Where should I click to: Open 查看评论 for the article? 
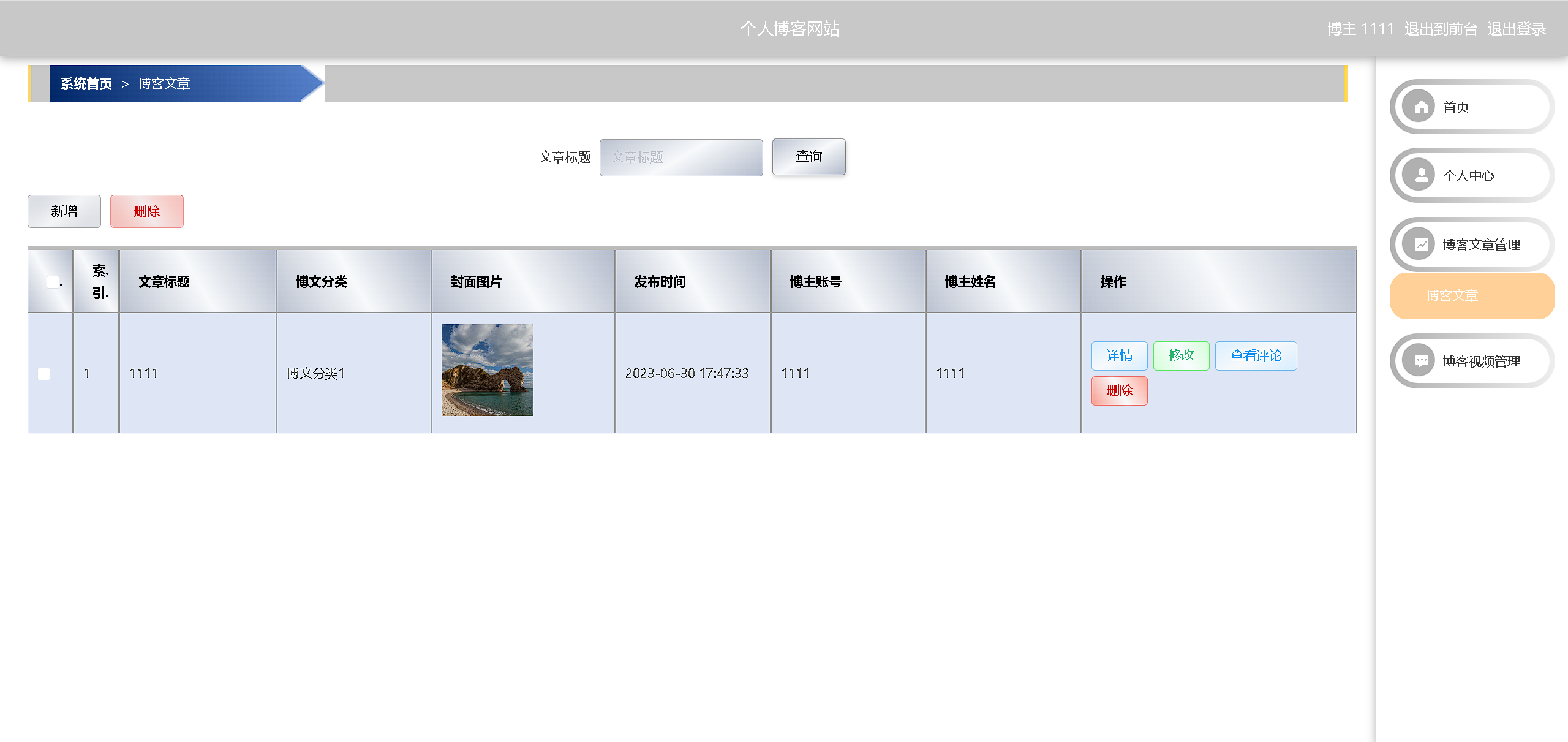pos(1256,355)
